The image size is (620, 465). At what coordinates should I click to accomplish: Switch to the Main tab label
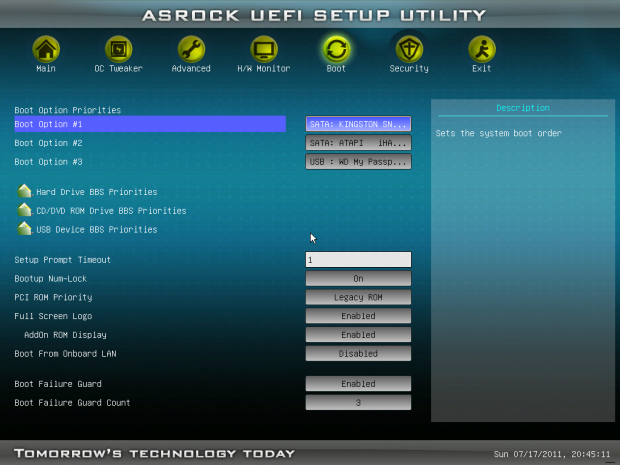click(x=46, y=68)
